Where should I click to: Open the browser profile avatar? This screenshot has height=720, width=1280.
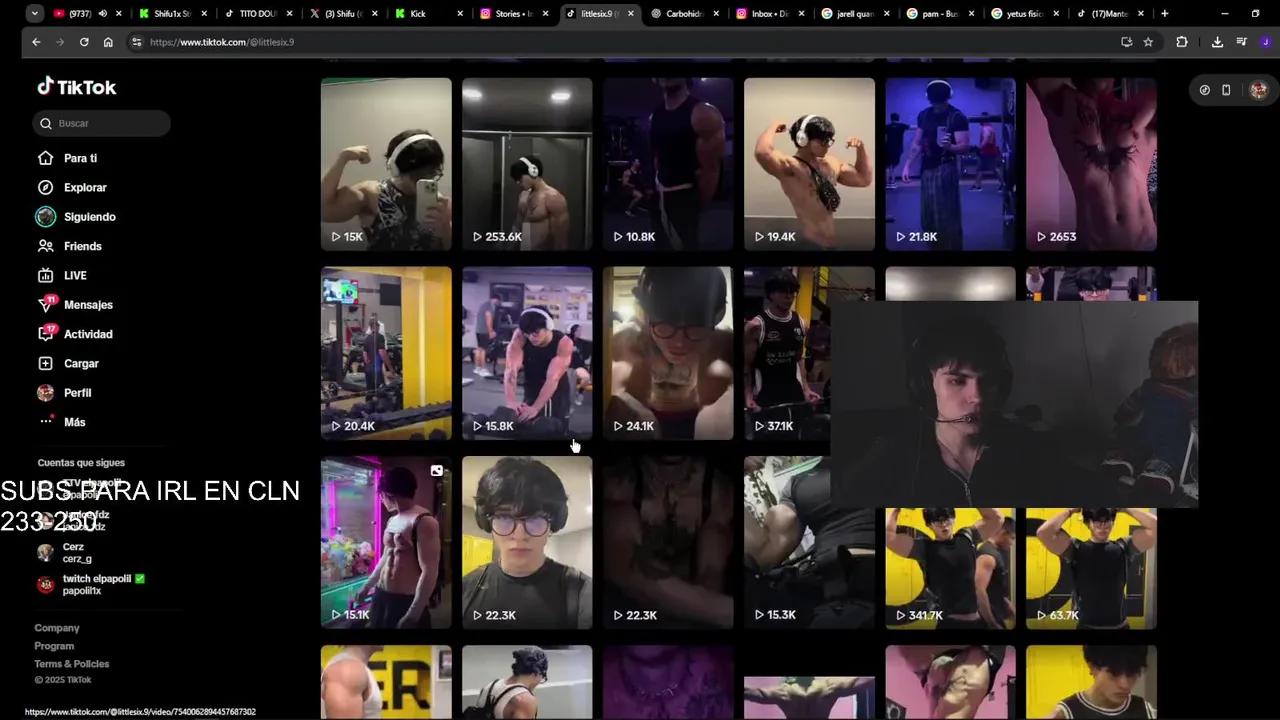pyautogui.click(x=1265, y=42)
